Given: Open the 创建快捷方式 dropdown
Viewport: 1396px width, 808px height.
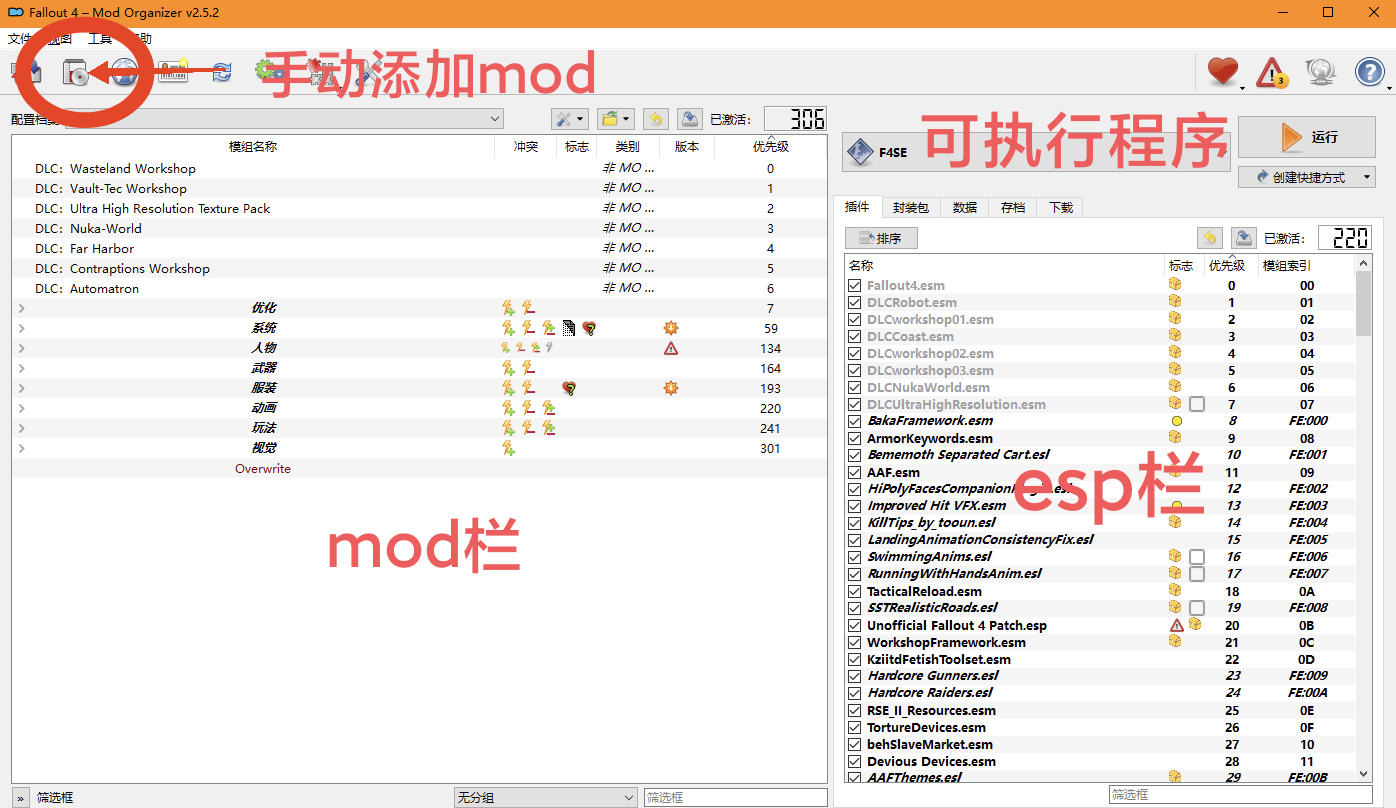Looking at the screenshot, I should [1307, 177].
